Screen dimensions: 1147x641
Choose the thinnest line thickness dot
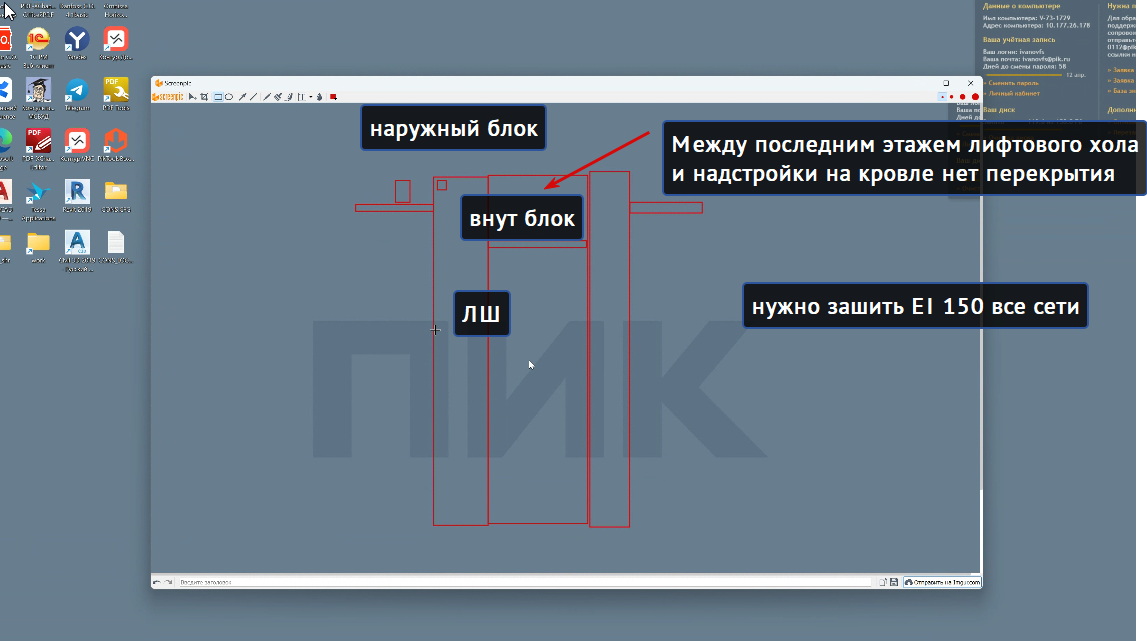(x=942, y=97)
